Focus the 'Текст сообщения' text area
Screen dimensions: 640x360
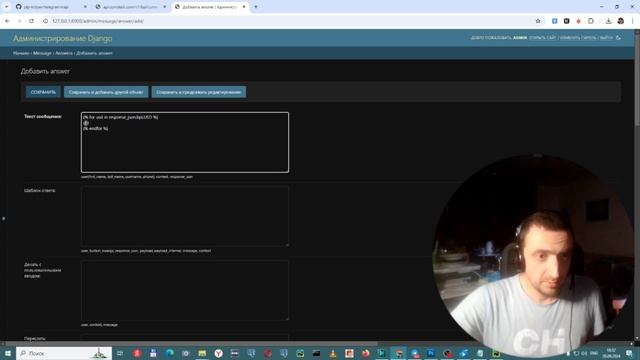(185, 142)
